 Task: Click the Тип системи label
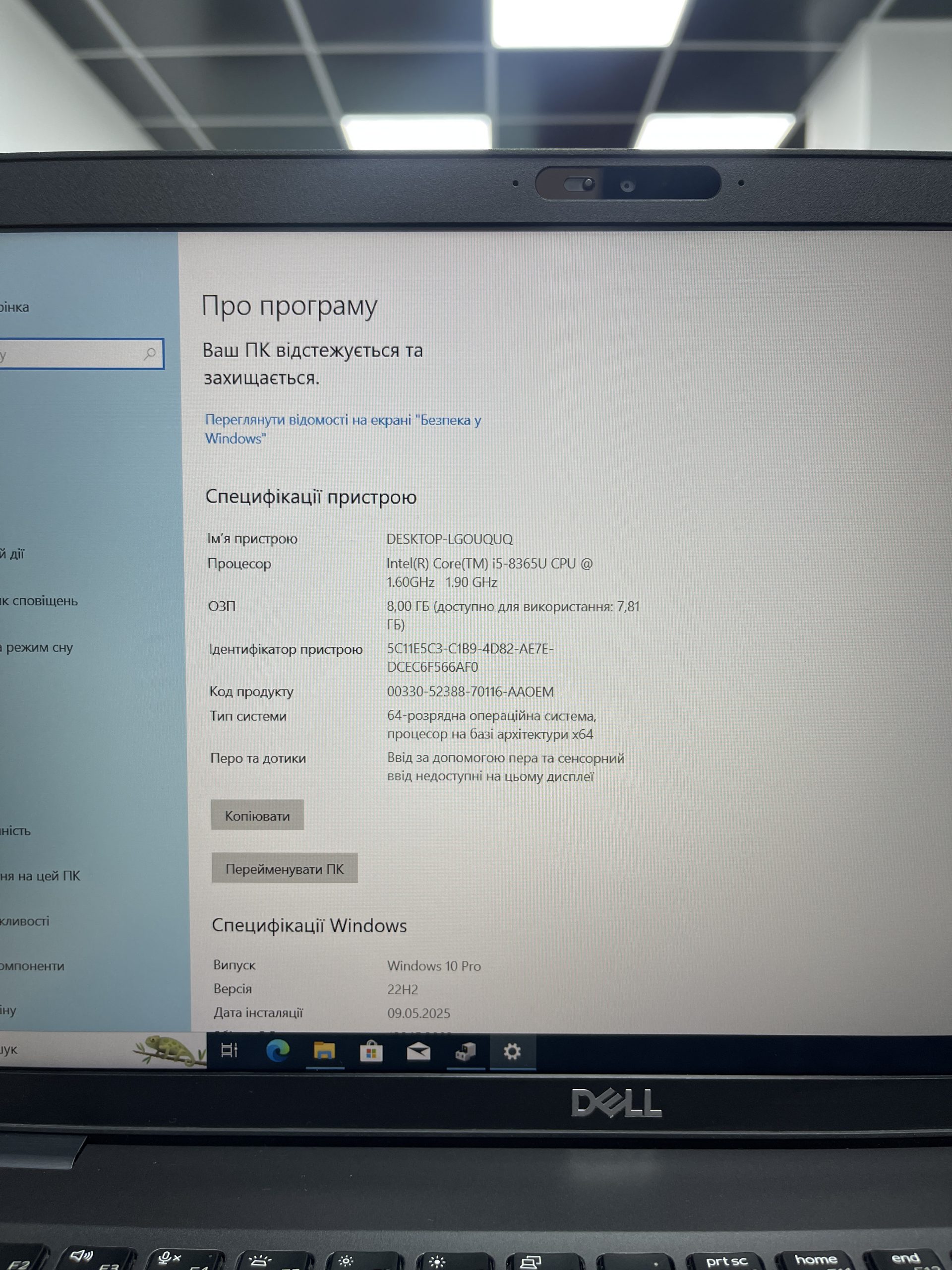(x=248, y=716)
